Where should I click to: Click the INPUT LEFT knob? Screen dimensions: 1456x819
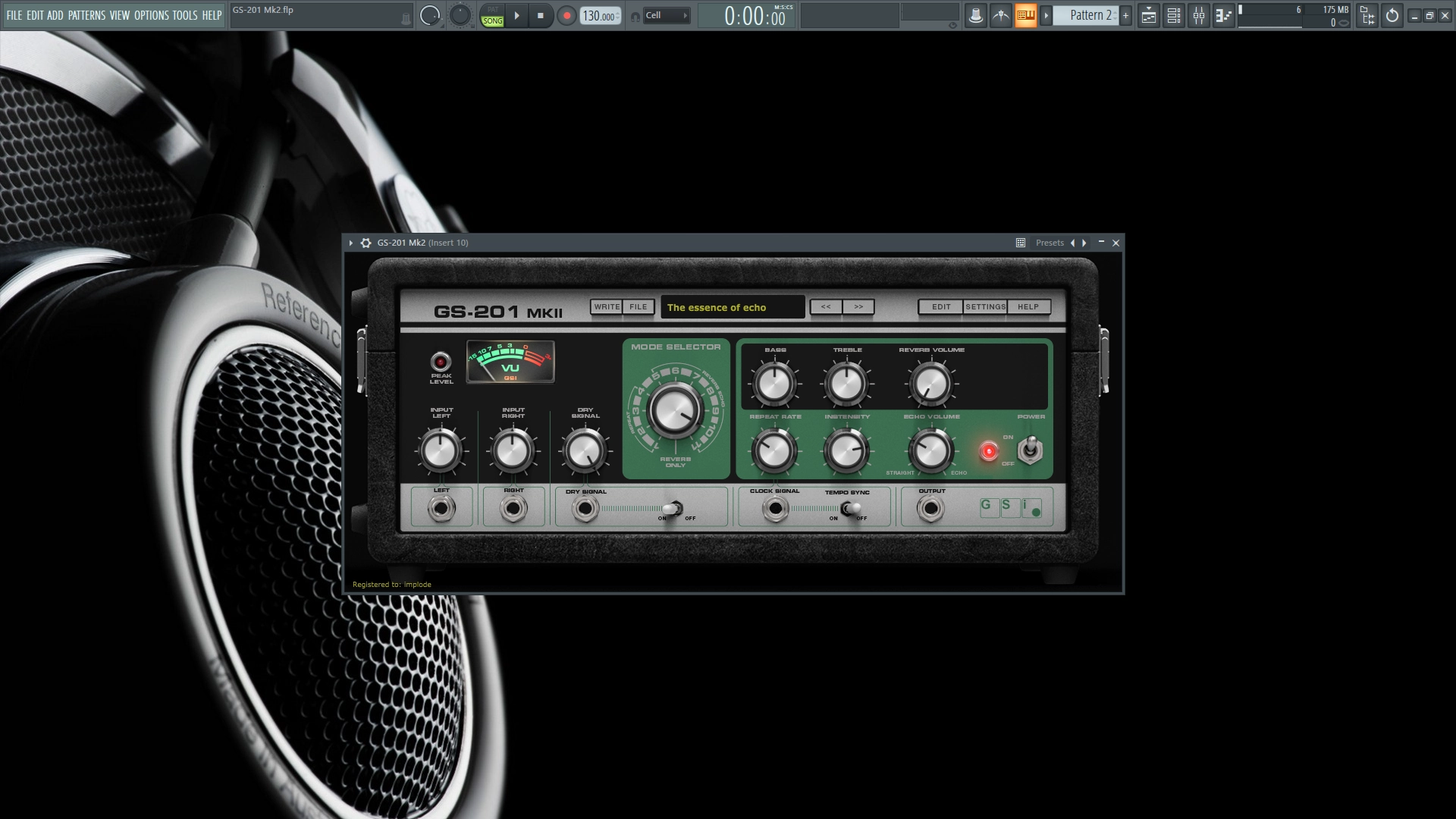pos(441,451)
